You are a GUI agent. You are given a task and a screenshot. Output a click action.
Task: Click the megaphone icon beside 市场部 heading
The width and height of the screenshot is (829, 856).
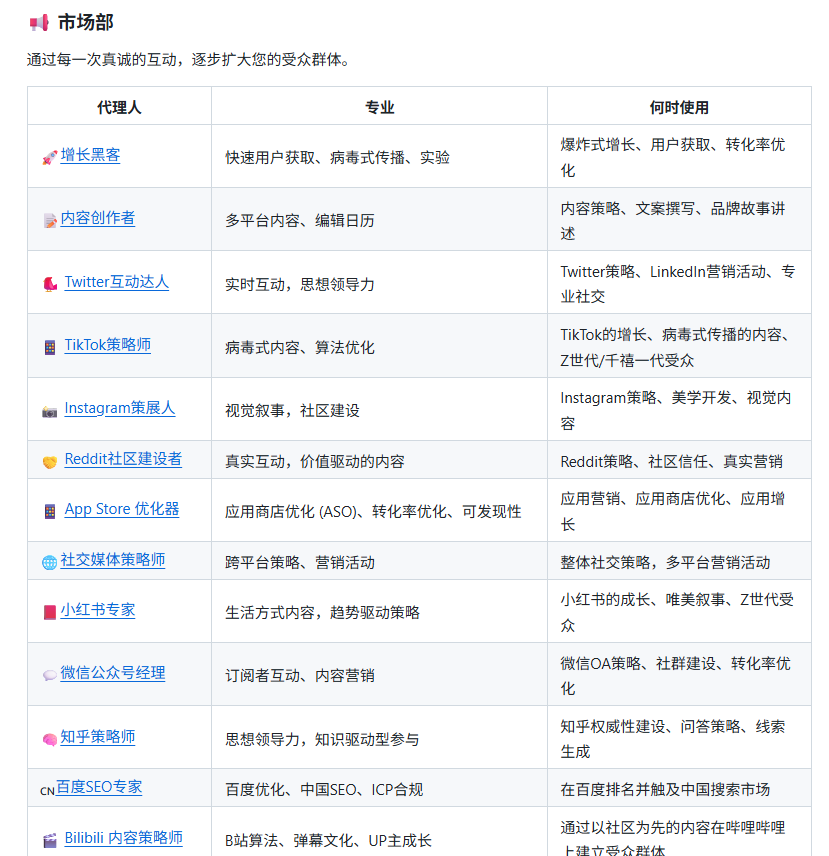click(39, 23)
